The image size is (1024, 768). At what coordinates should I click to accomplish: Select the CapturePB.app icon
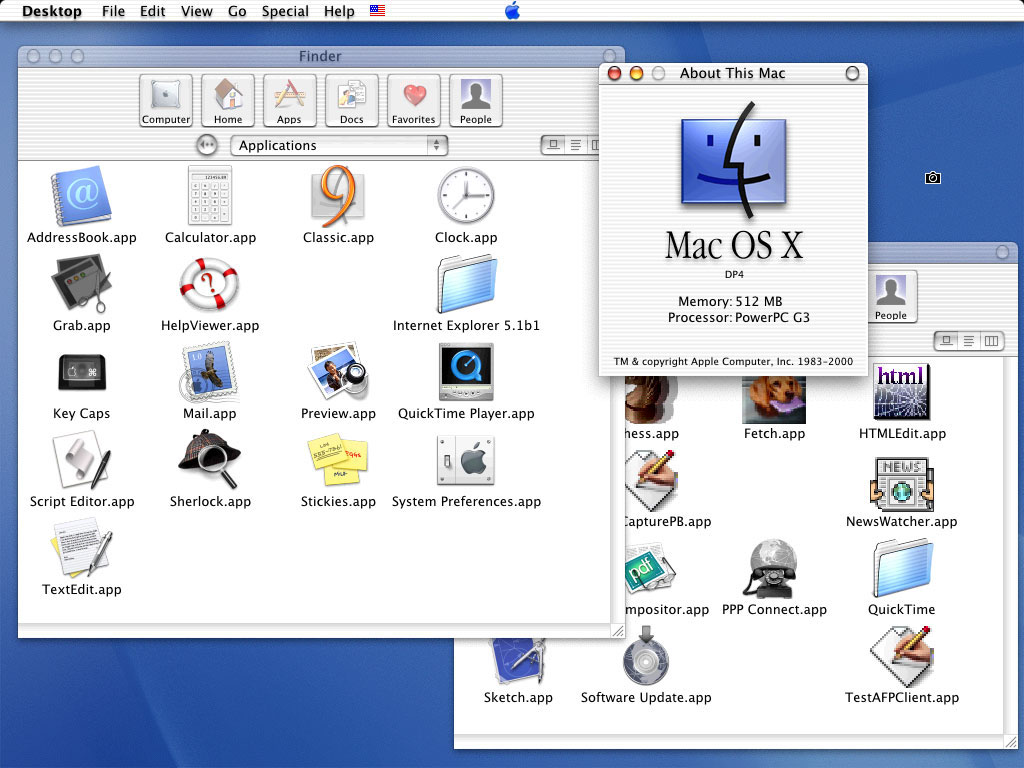[x=651, y=480]
